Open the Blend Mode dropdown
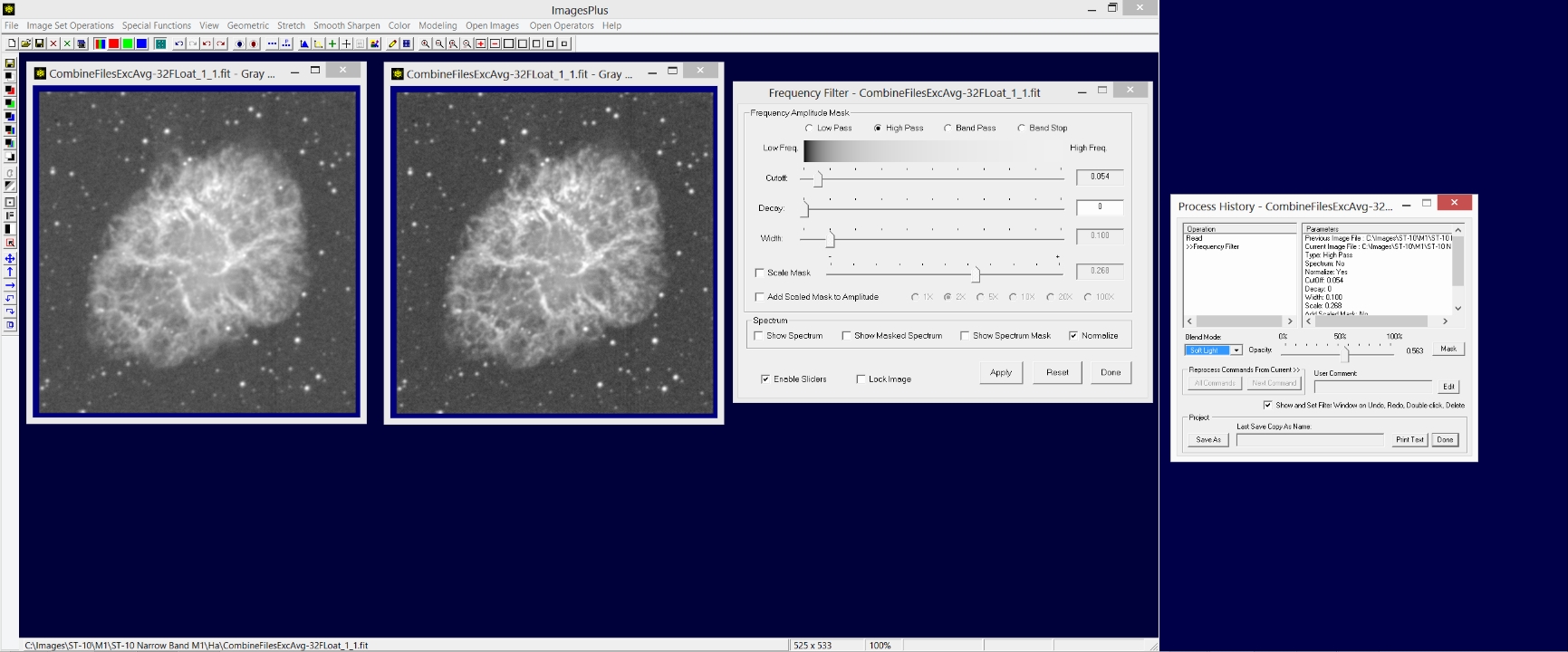1568x652 pixels. coord(1236,350)
